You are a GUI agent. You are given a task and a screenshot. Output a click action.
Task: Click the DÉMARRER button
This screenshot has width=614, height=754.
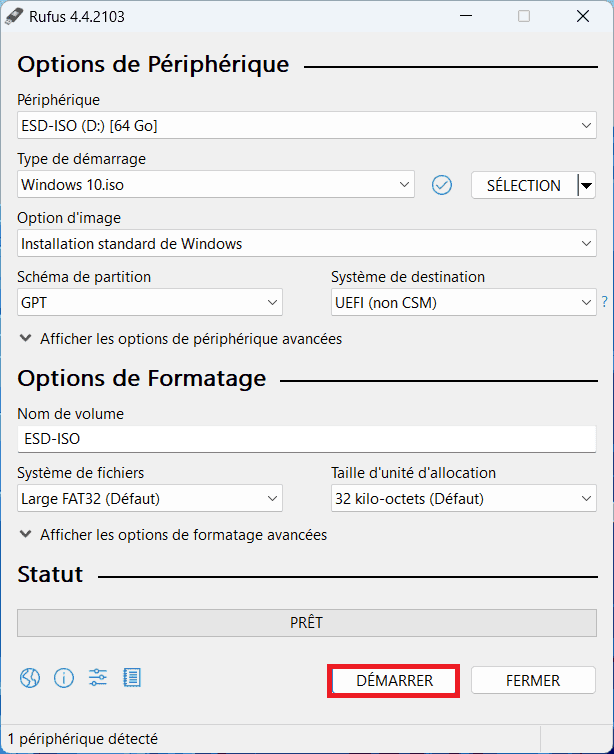[x=394, y=680]
